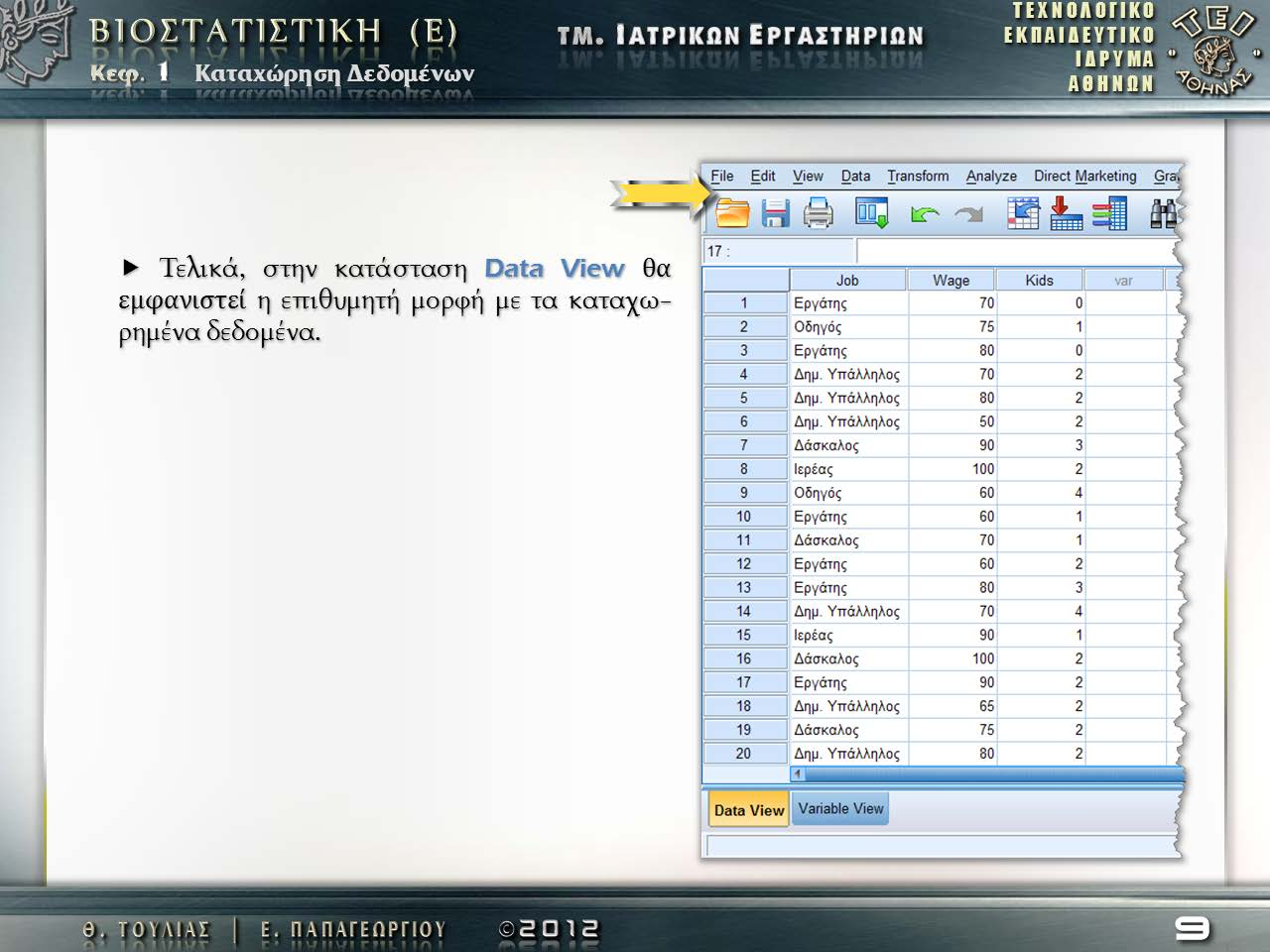The width and height of the screenshot is (1270, 952).
Task: Open the Direct Marketing menu
Action: pos(1085,177)
